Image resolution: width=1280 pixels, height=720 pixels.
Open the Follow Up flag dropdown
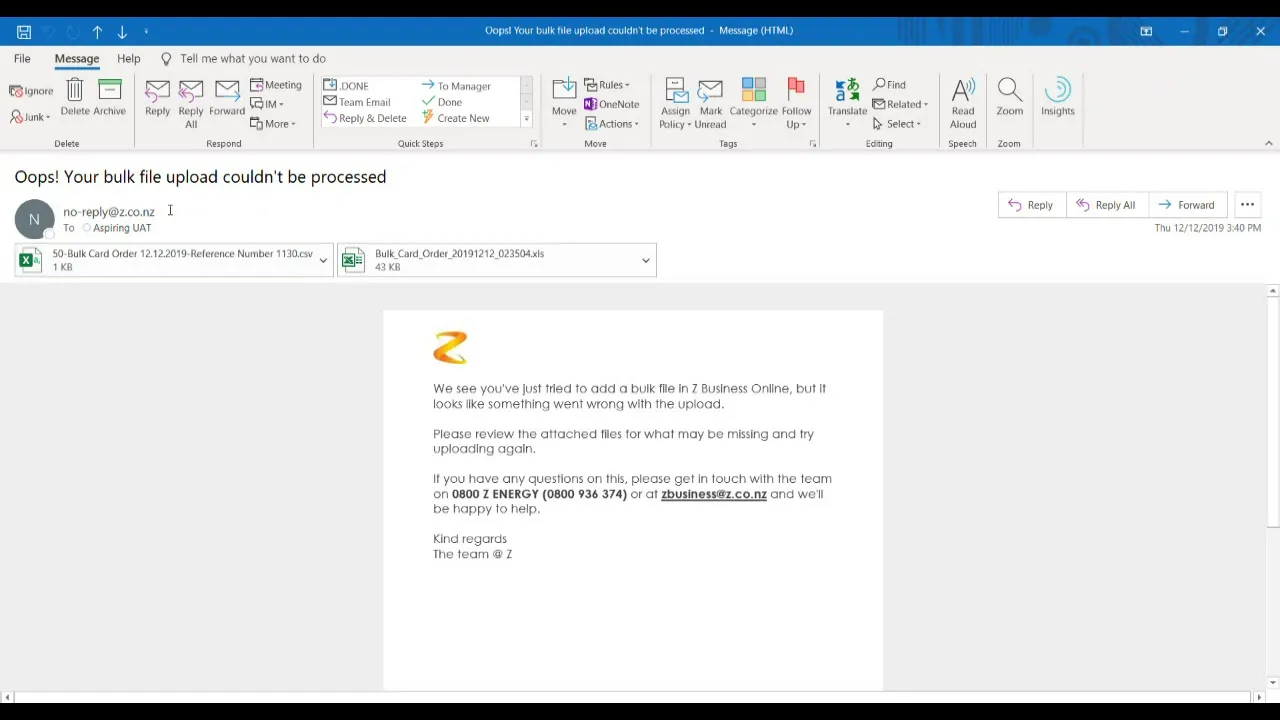(x=796, y=104)
